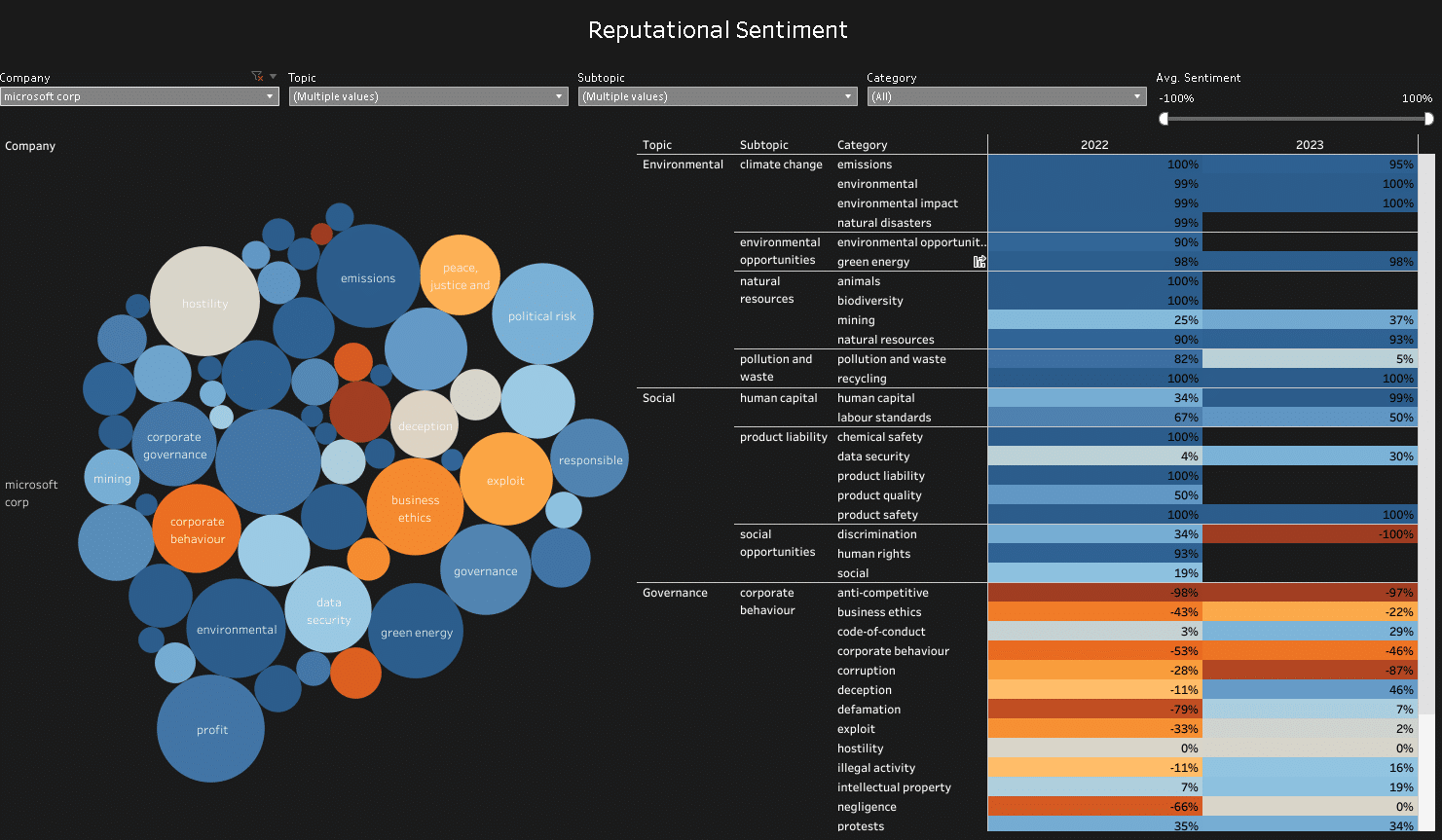Select the code-of-conduct category label
This screenshot has width=1442, height=840.
[x=881, y=632]
